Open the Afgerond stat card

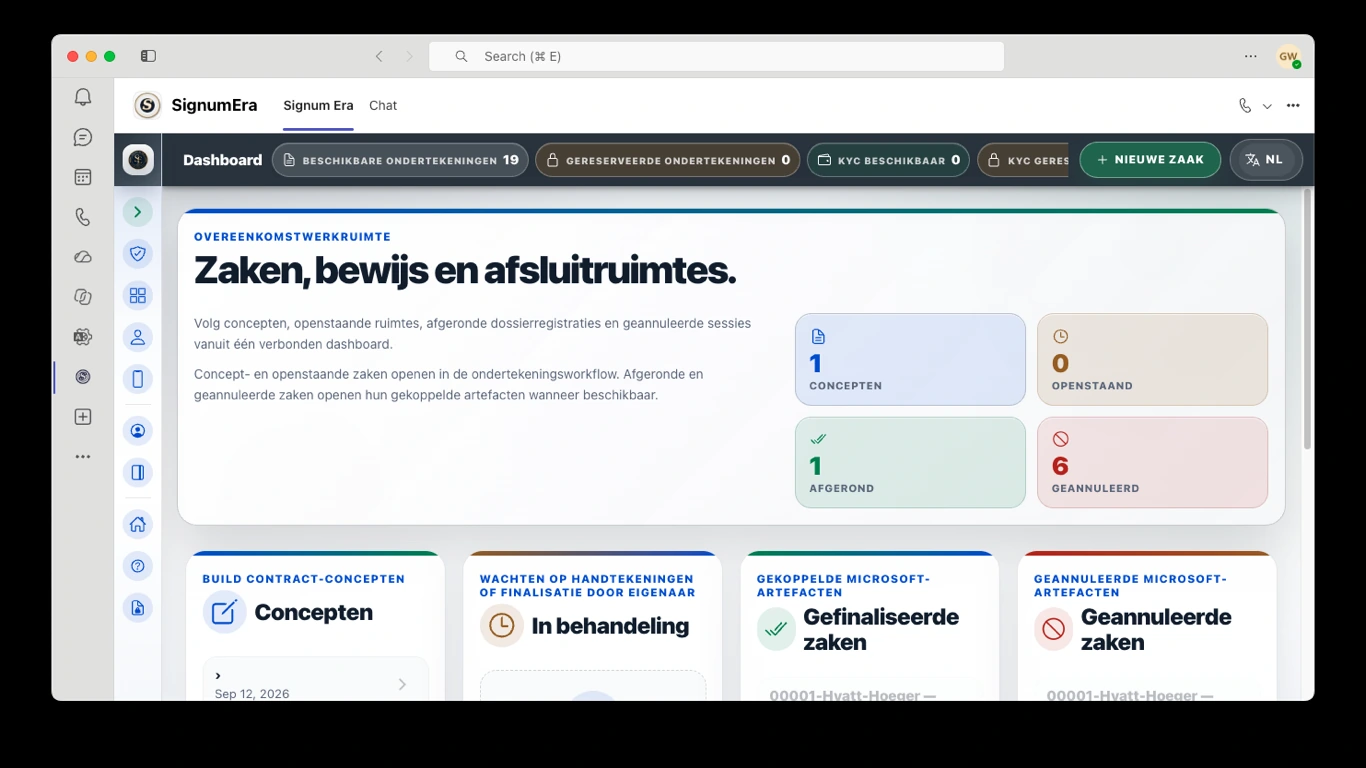point(910,462)
